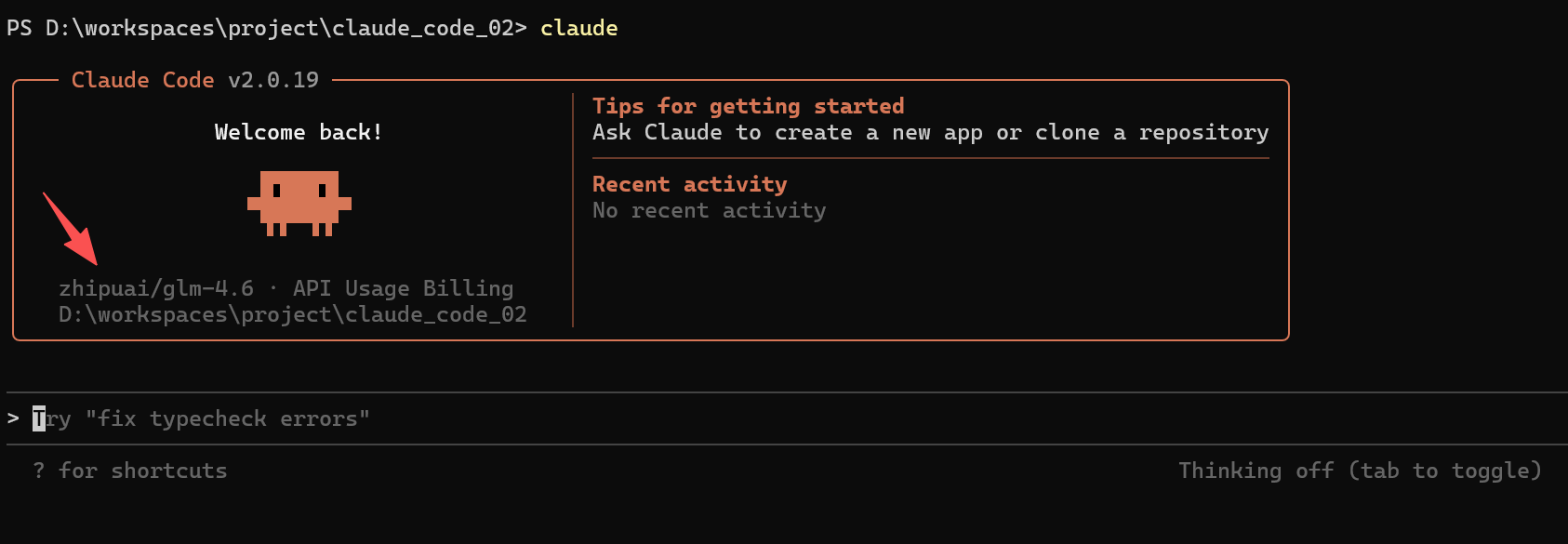The image size is (1568, 544).
Task: Click the workspace path inside the welcome box
Action: pos(292,314)
